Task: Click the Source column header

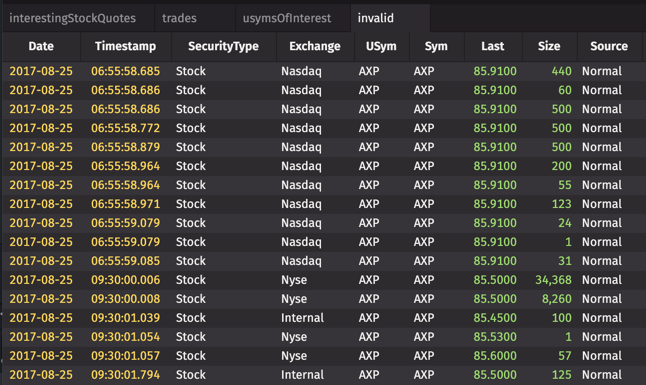Action: point(609,46)
